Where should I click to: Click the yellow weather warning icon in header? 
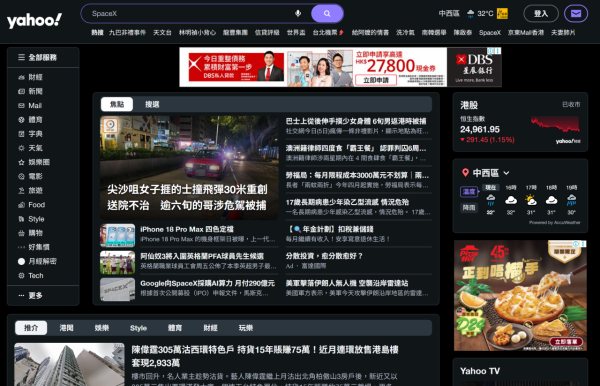[x=502, y=13]
